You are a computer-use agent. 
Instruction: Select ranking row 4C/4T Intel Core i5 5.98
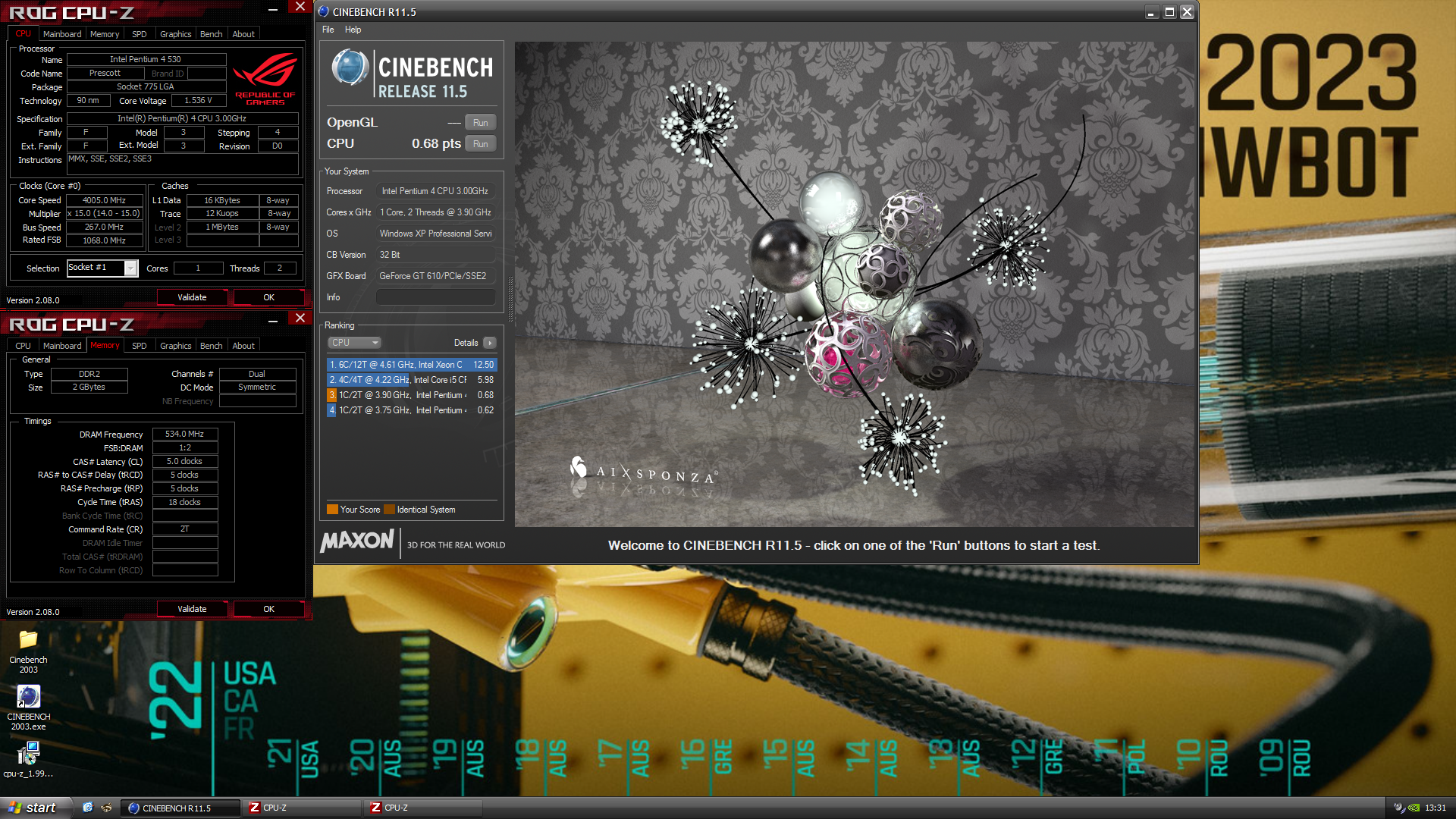[x=412, y=380]
